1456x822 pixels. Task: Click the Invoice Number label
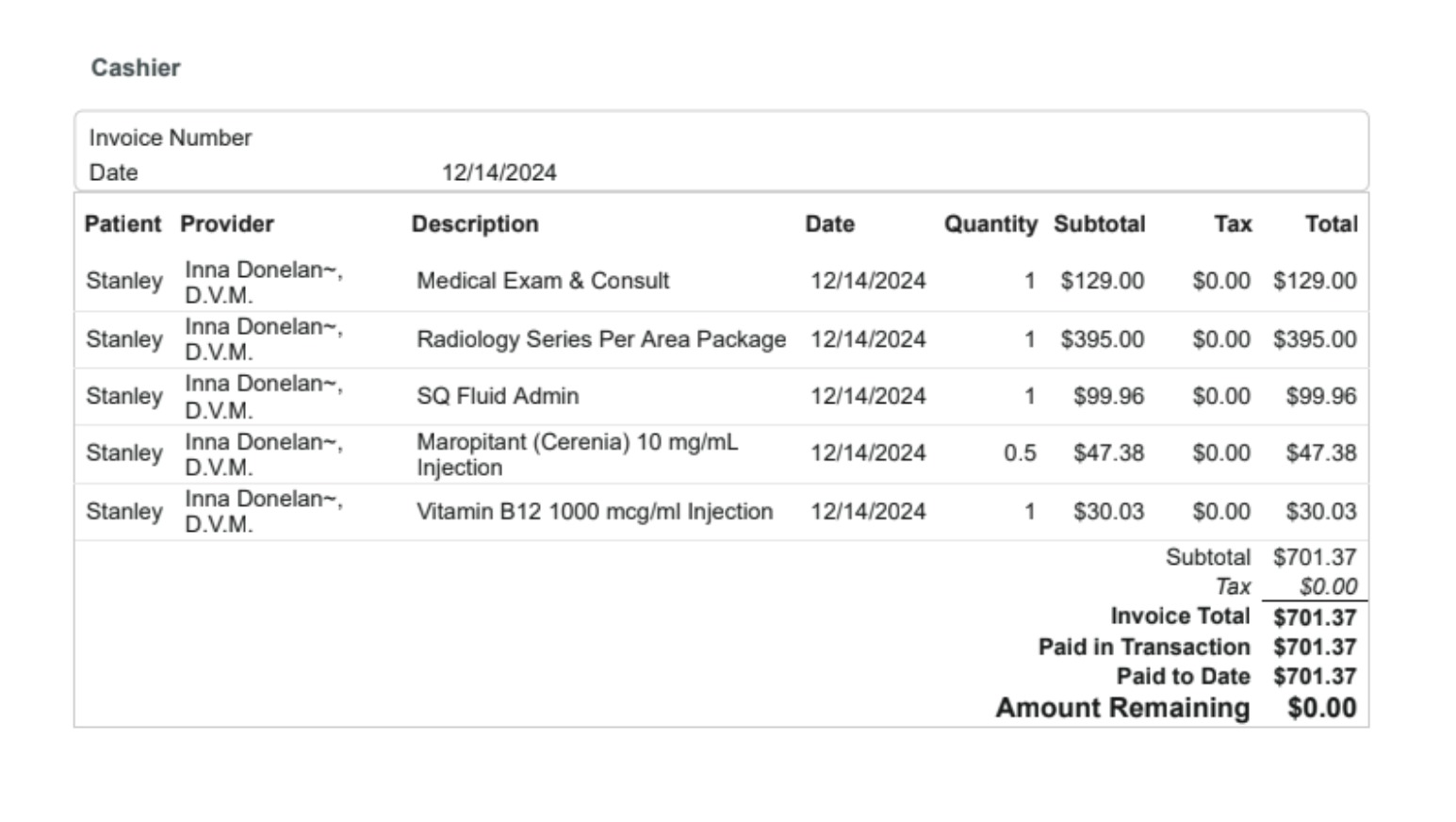[171, 138]
